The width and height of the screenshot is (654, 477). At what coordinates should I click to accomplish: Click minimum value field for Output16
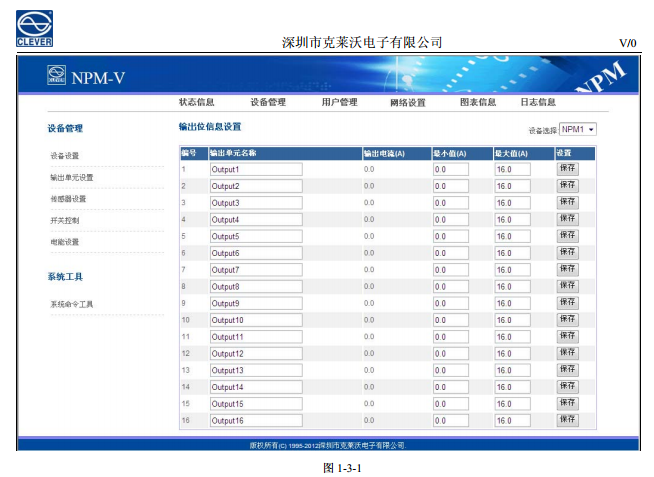click(450, 421)
